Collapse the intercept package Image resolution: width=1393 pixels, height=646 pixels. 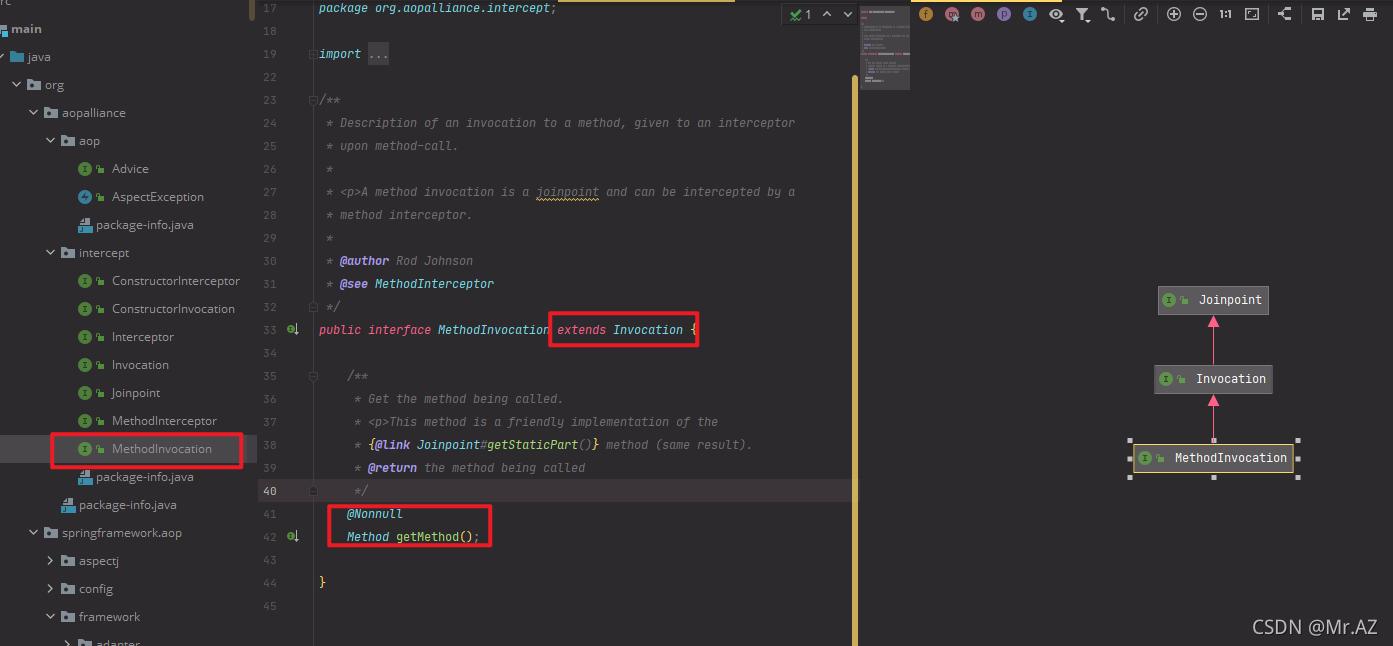pos(51,253)
